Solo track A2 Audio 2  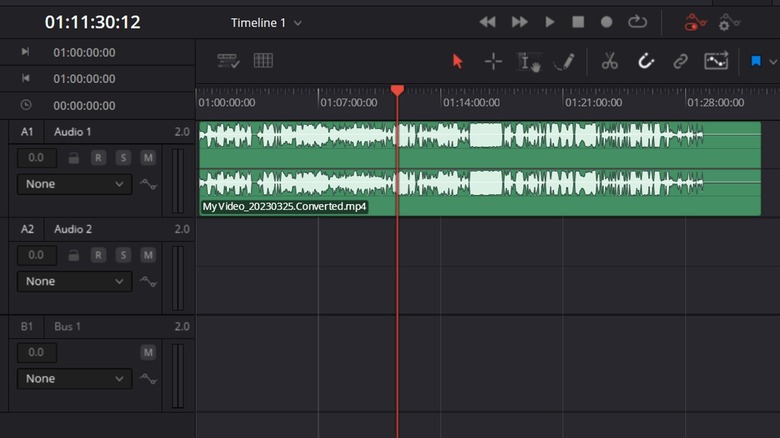point(123,255)
